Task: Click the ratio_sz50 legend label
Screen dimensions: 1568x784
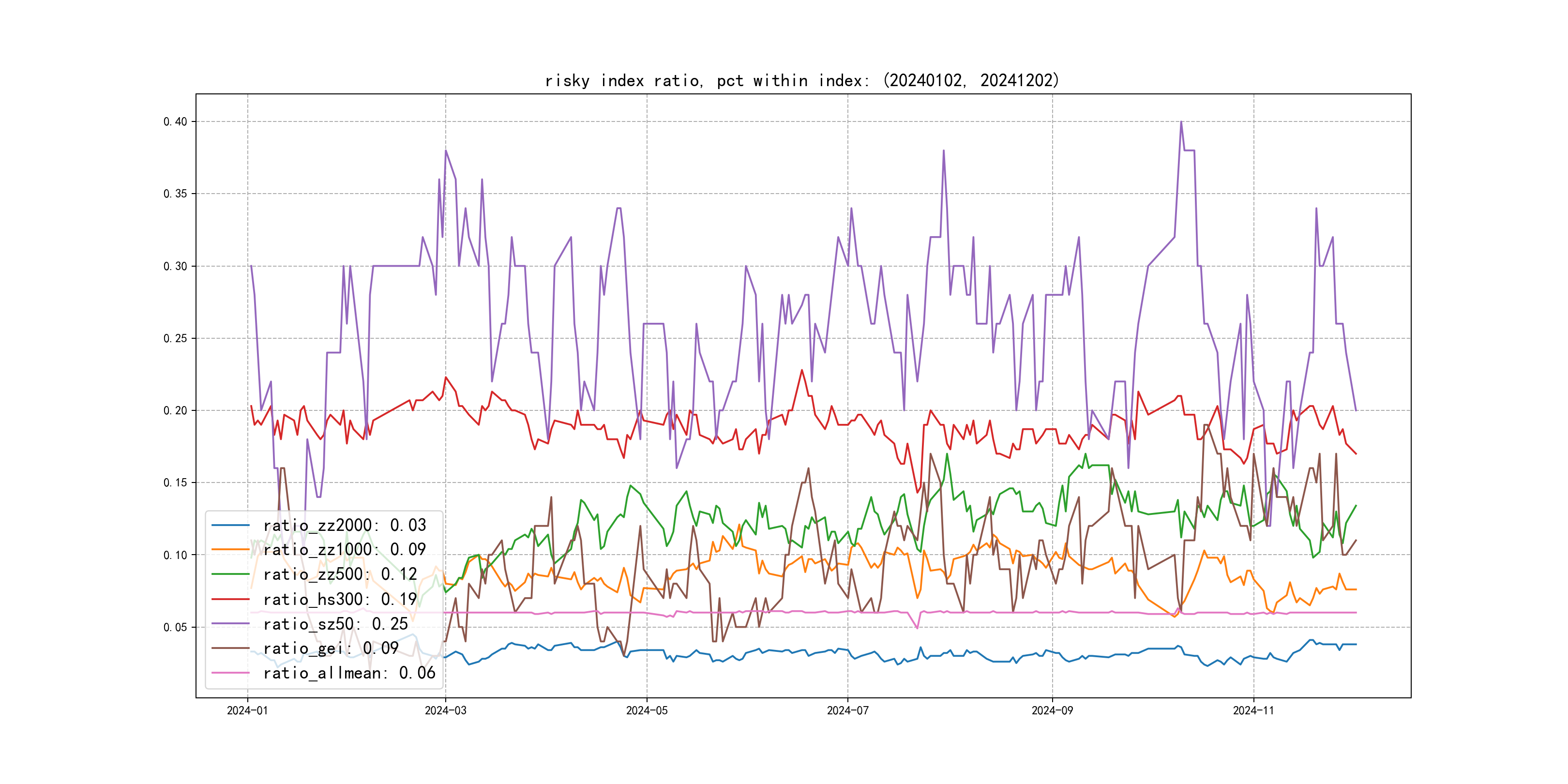Action: tap(335, 624)
